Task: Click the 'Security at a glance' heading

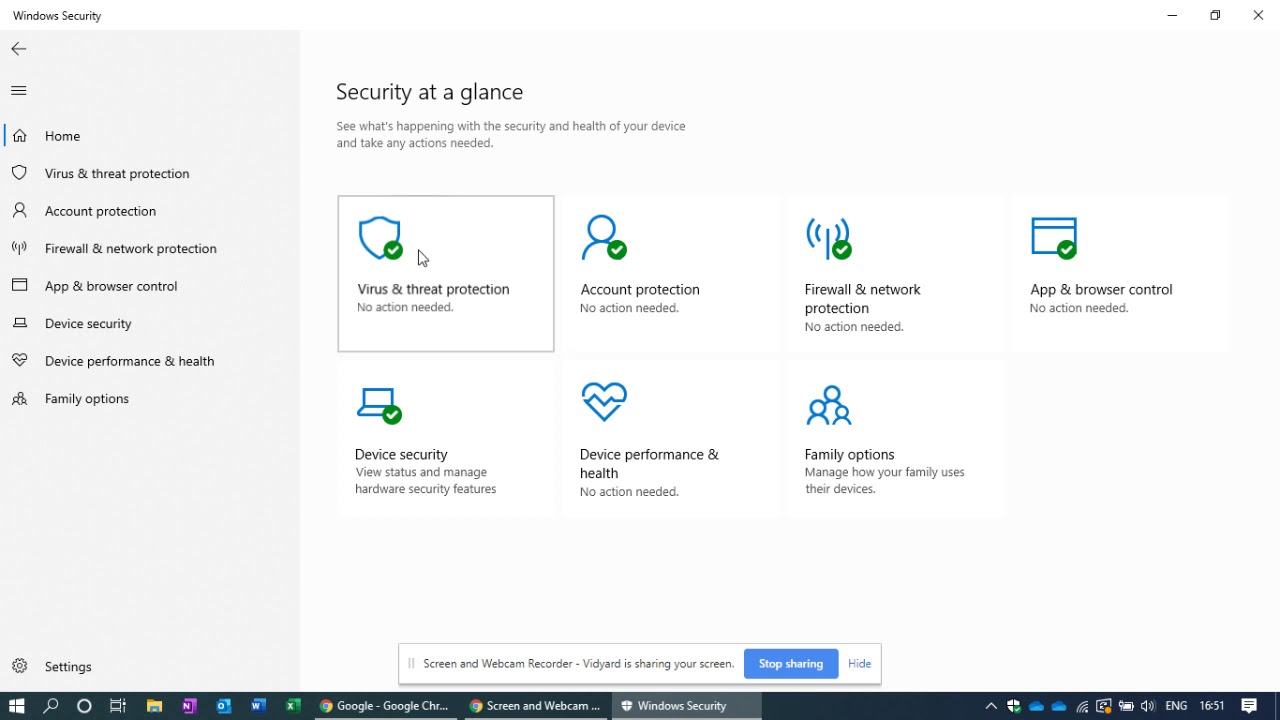Action: pos(430,92)
